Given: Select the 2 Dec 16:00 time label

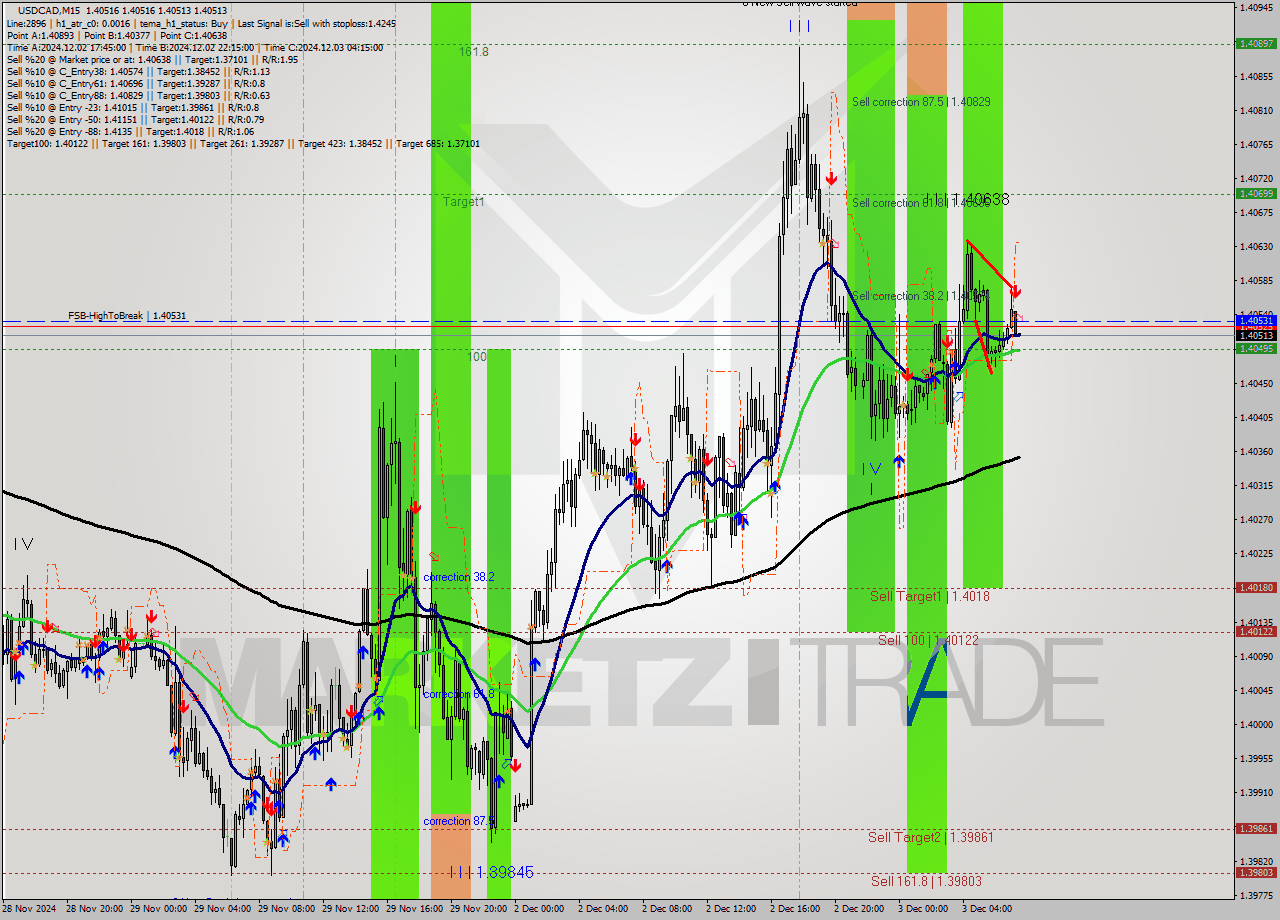Looking at the screenshot, I should coord(797,909).
